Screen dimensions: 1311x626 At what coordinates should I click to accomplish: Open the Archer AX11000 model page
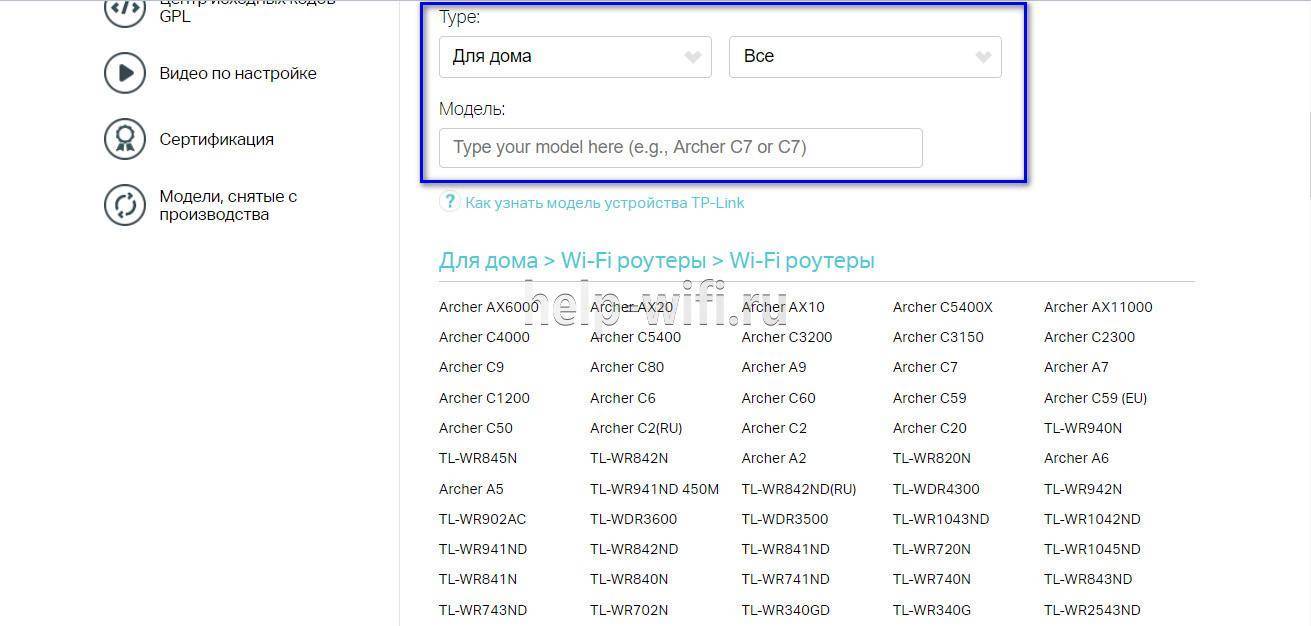1098,307
